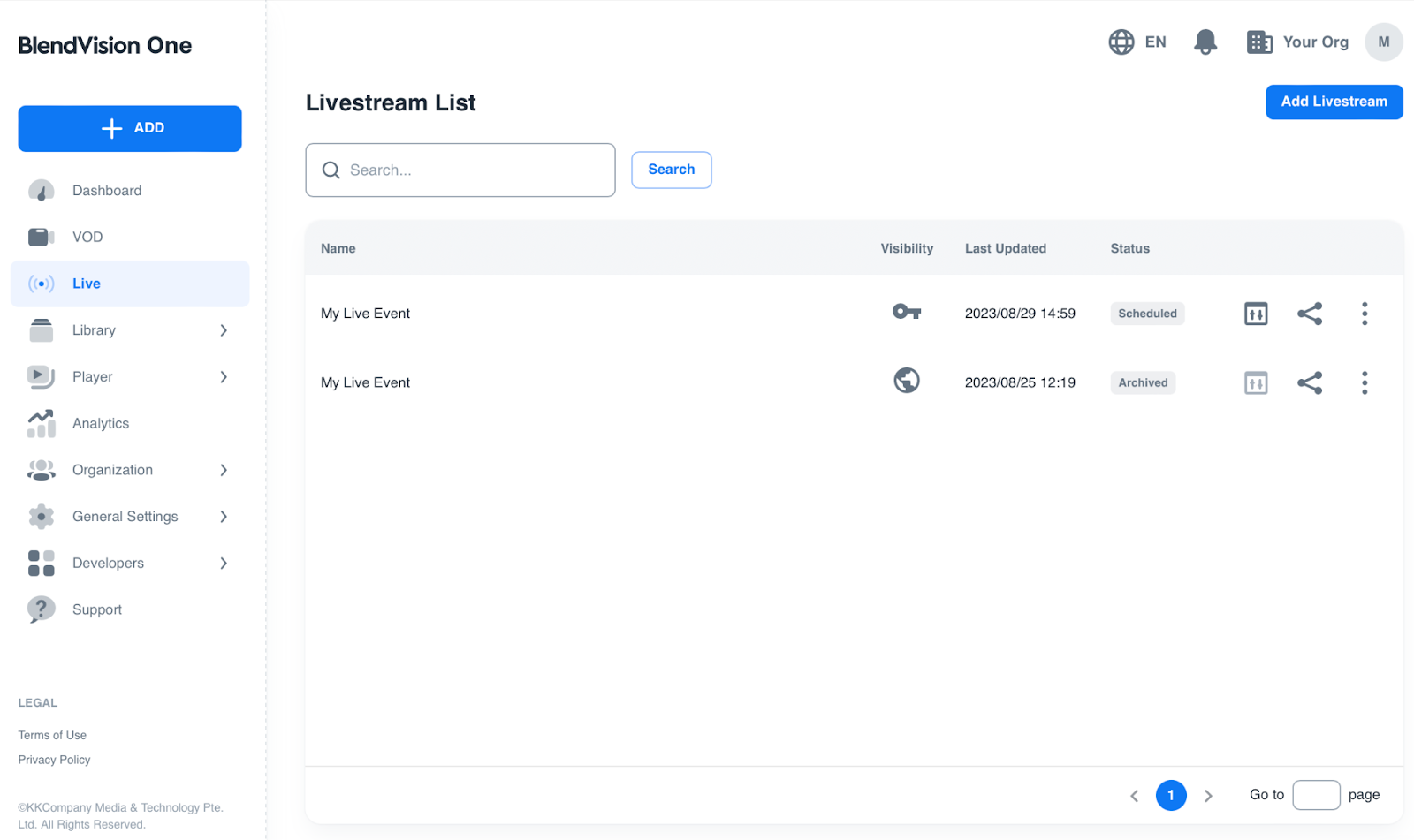Expand General Settings section

click(x=224, y=517)
